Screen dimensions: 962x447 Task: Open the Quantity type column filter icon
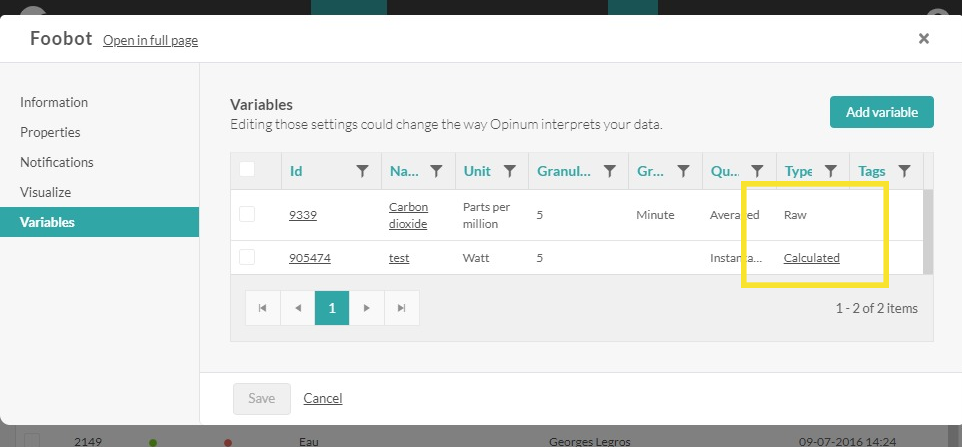pos(757,171)
